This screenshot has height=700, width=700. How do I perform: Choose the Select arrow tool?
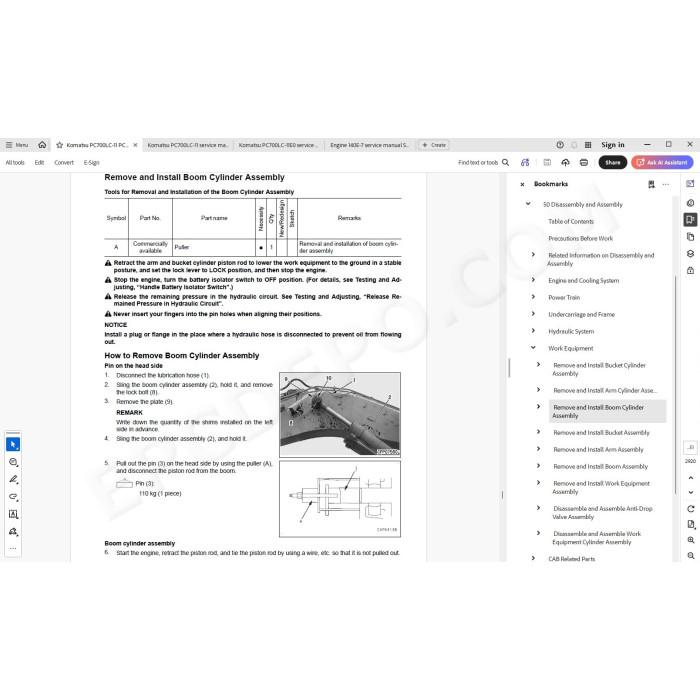point(13,445)
